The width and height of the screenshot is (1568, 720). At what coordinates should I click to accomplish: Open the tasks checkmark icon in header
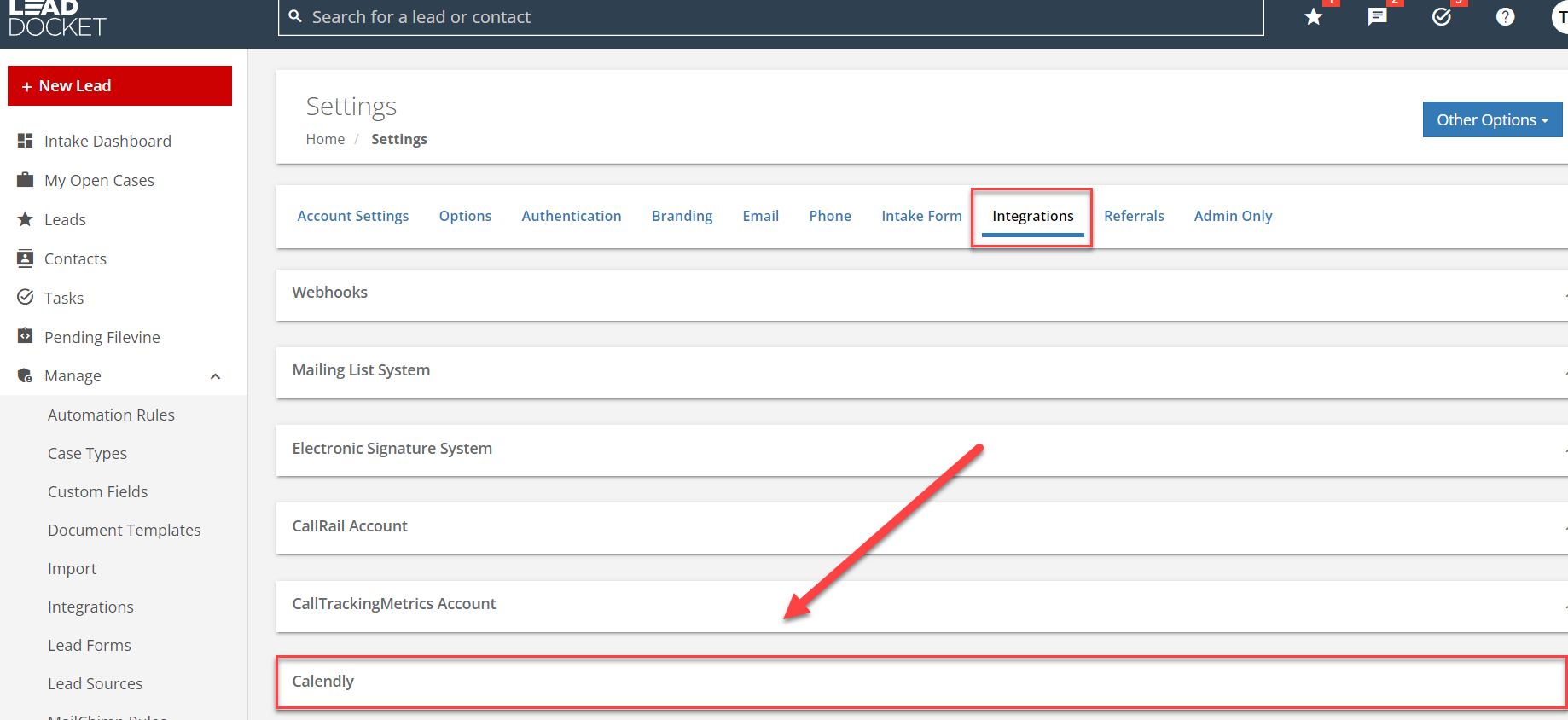1441,17
